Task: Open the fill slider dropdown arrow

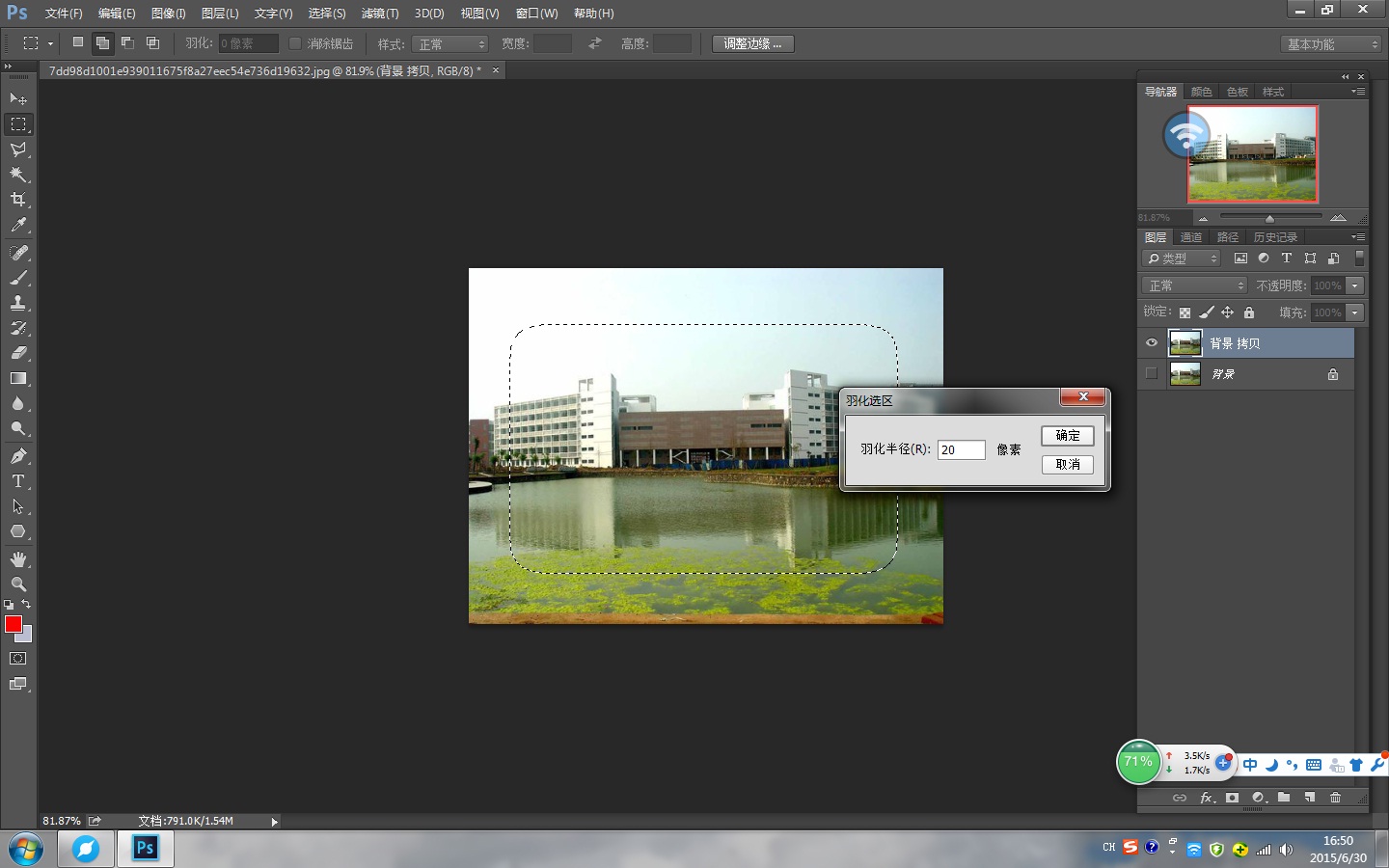Action: click(x=1355, y=312)
